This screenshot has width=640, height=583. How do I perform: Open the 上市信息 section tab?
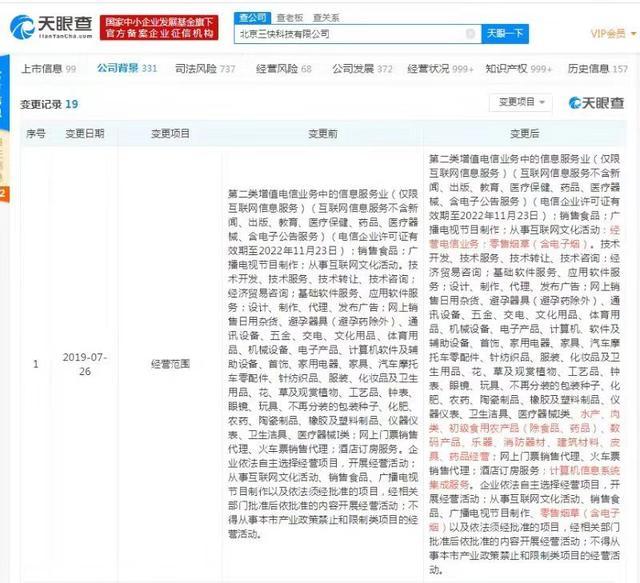pyautogui.click(x=49, y=69)
